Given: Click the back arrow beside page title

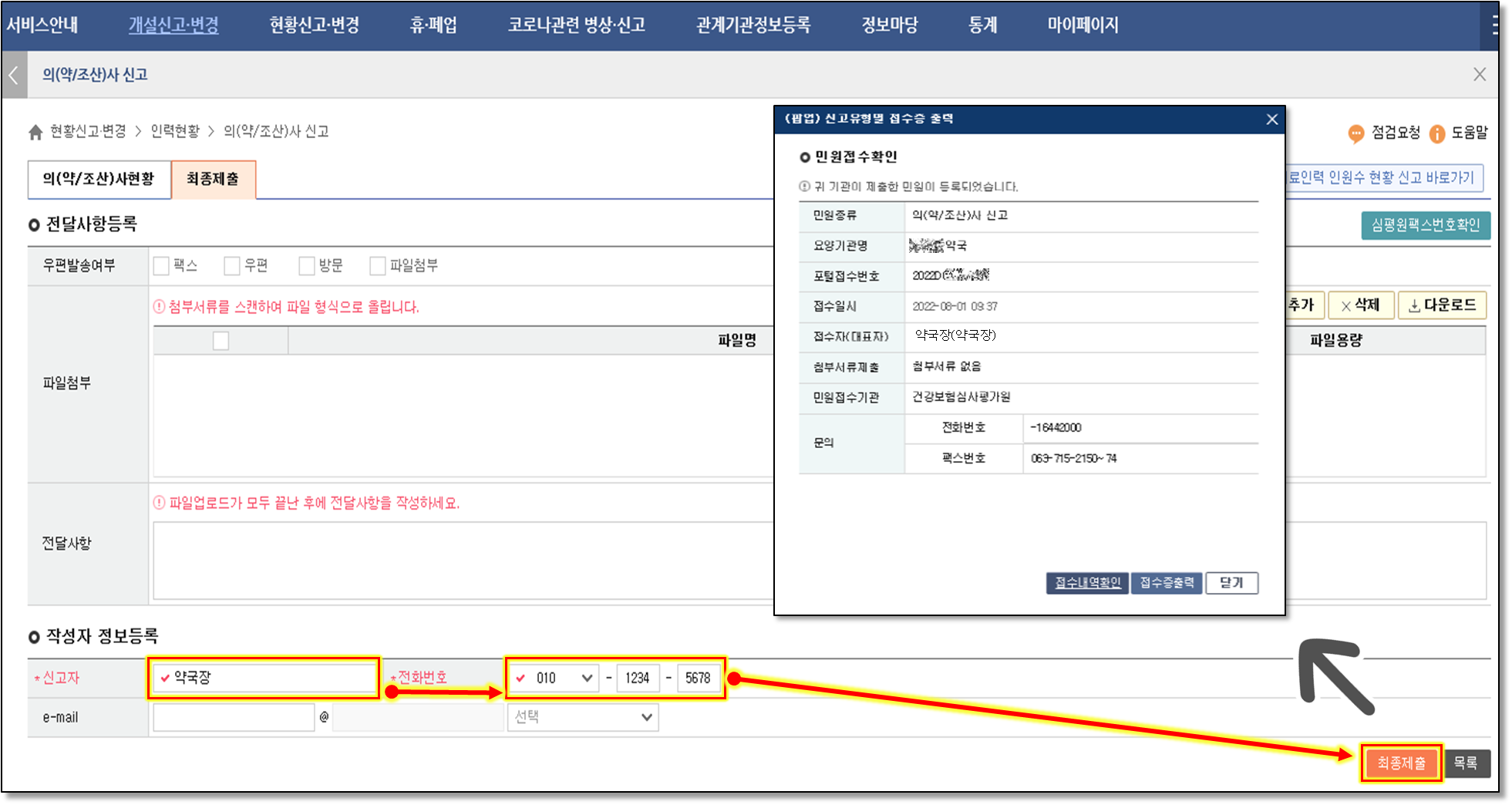Looking at the screenshot, I should point(14,75).
